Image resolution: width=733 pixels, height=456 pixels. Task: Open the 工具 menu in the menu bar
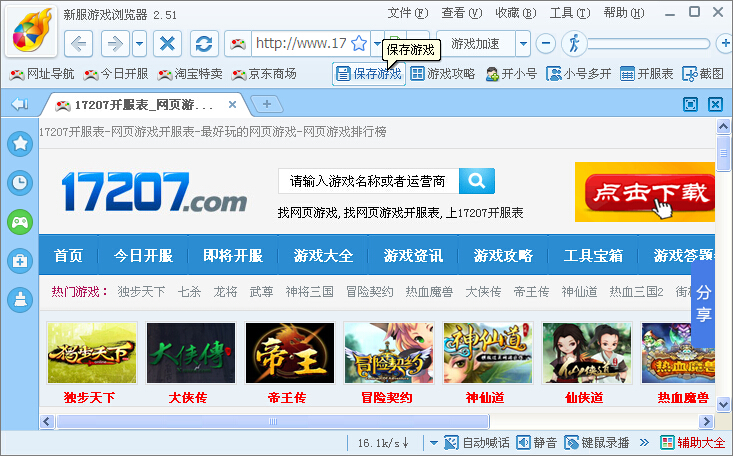click(568, 13)
